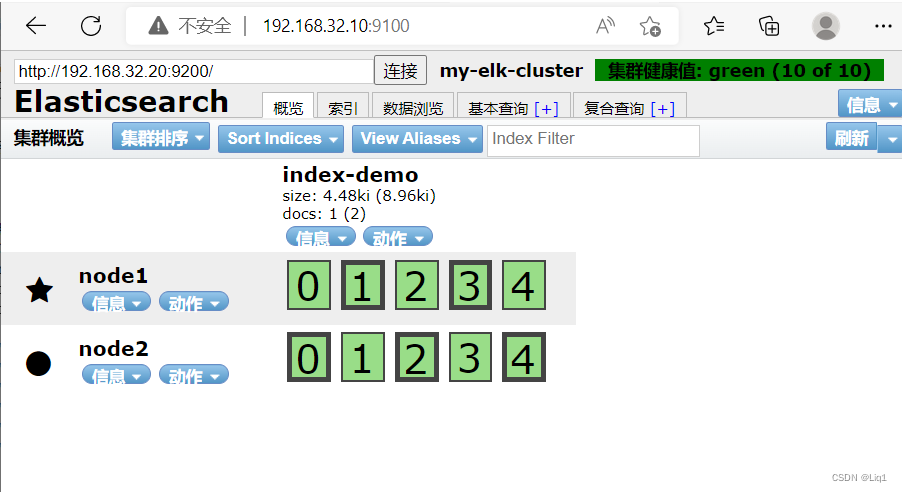Select shard 1 on node1

click(x=362, y=285)
